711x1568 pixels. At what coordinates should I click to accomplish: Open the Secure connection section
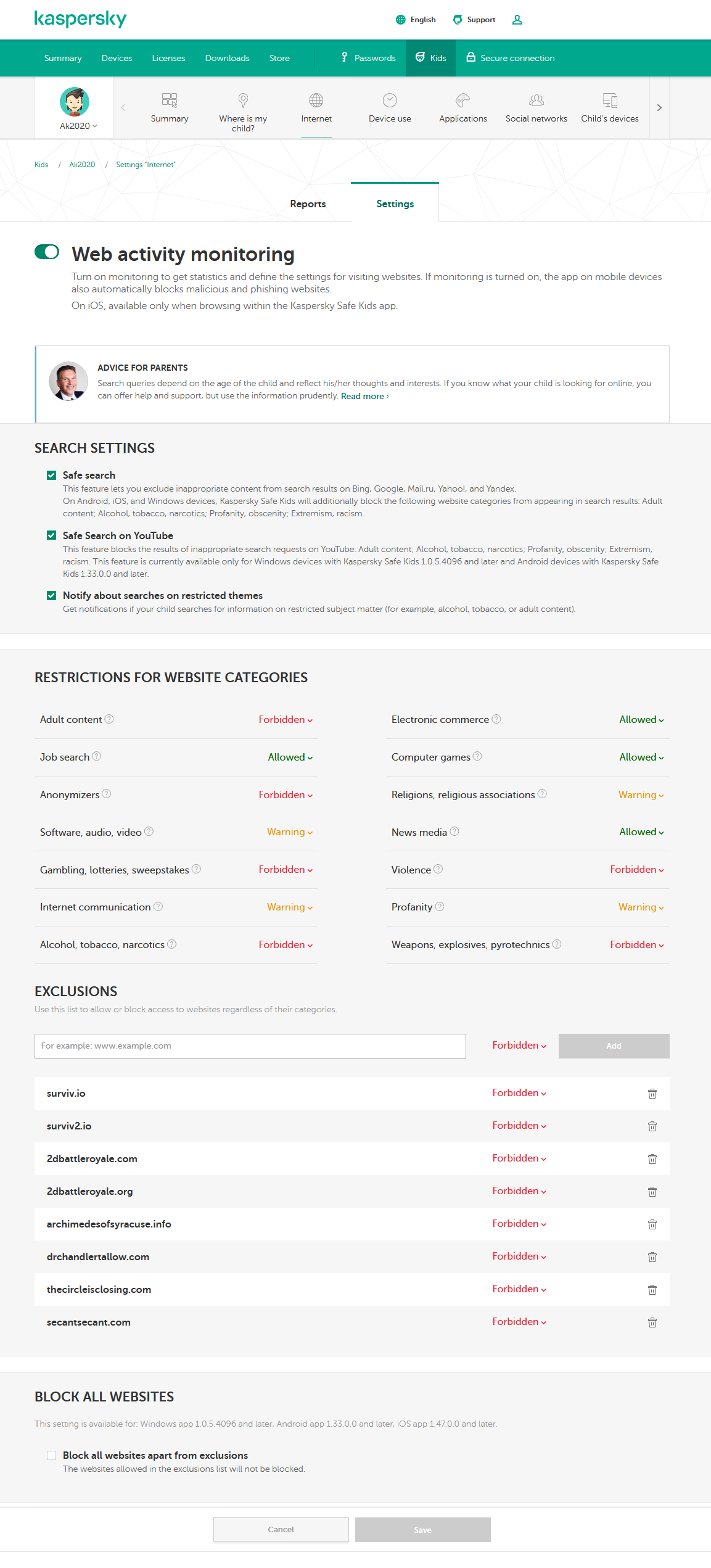[510, 58]
